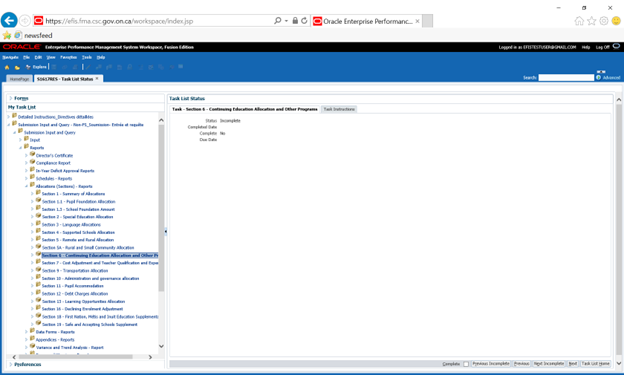Open the Tools menu
The image size is (624, 375).
pyautogui.click(x=87, y=57)
